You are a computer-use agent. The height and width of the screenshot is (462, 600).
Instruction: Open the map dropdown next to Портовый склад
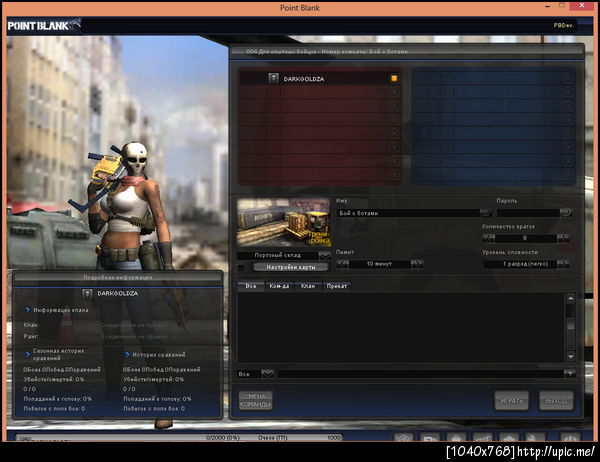324,255
